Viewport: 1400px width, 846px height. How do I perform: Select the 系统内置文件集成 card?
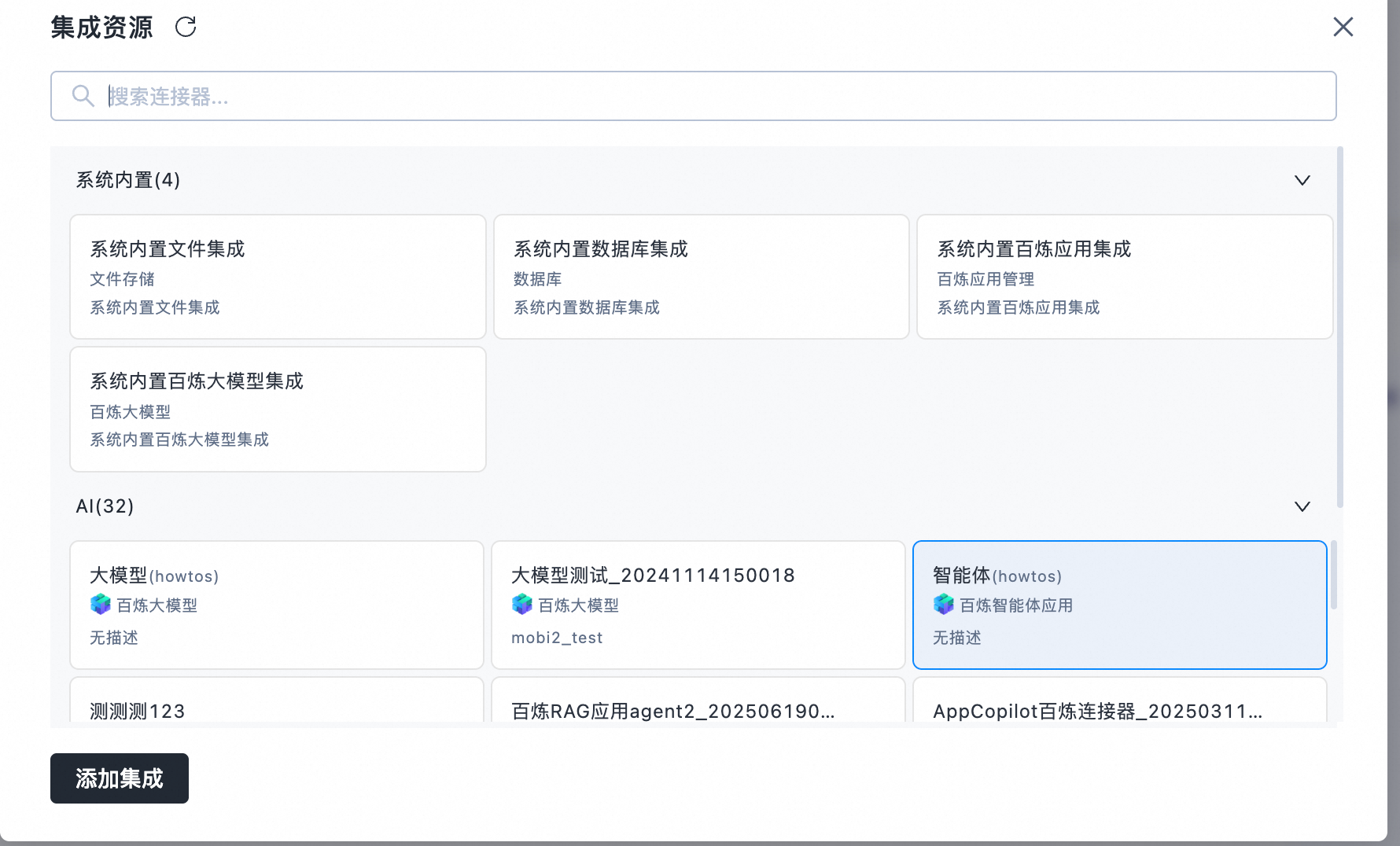pyautogui.click(x=278, y=277)
